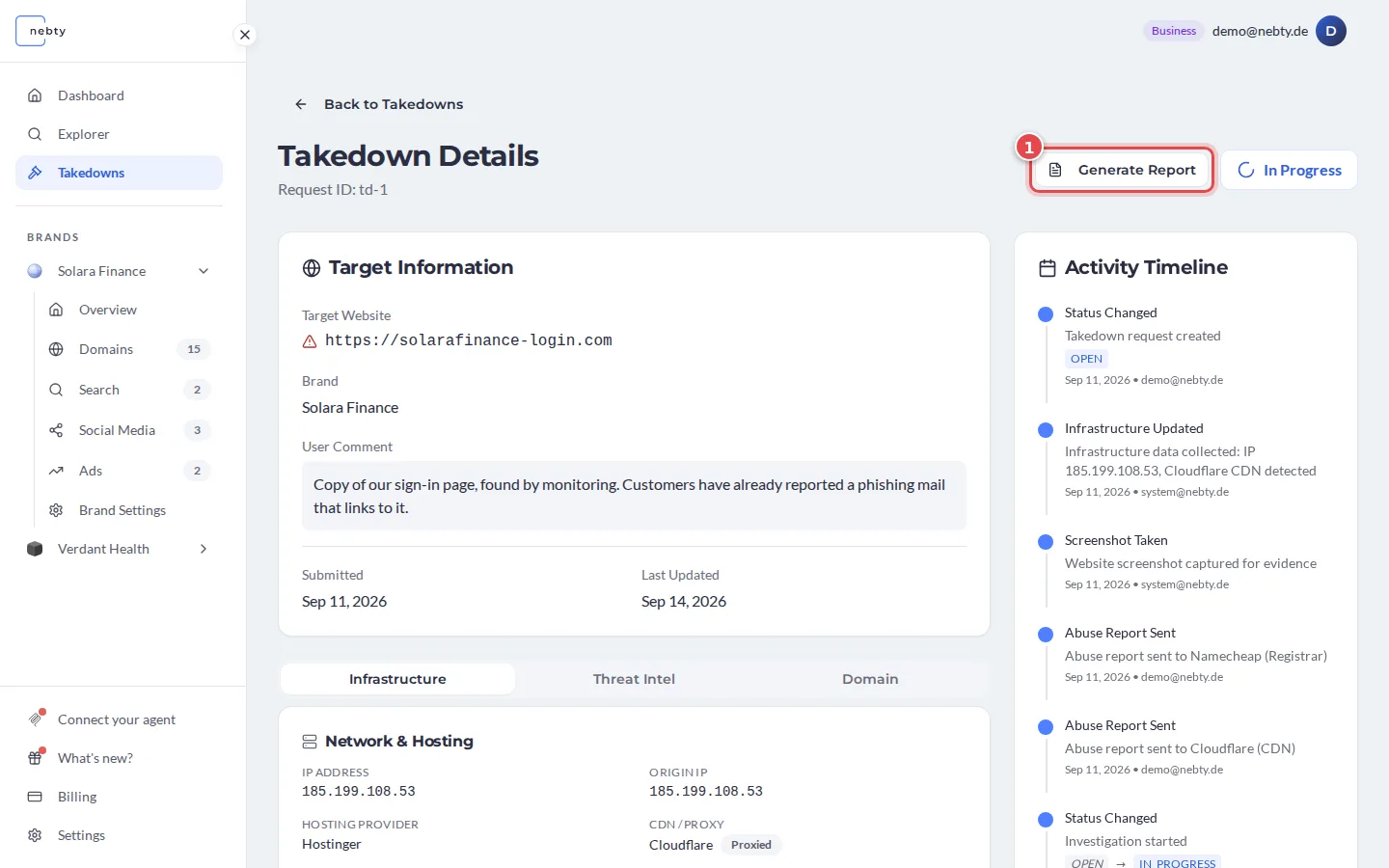This screenshot has width=1389, height=868.
Task: Switch to the Threat Intel tab
Action: [x=634, y=679]
